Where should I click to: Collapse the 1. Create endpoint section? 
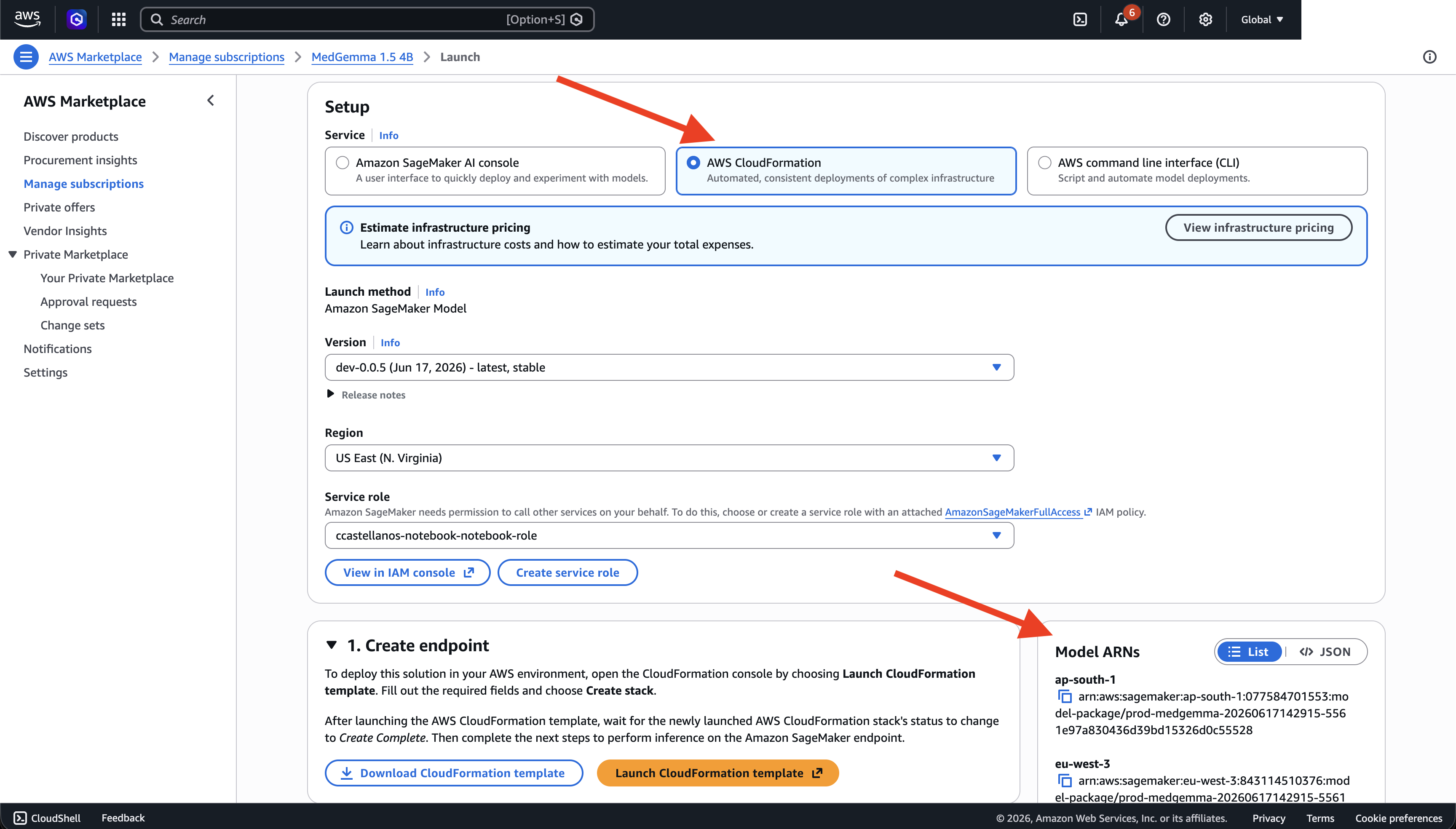(332, 645)
